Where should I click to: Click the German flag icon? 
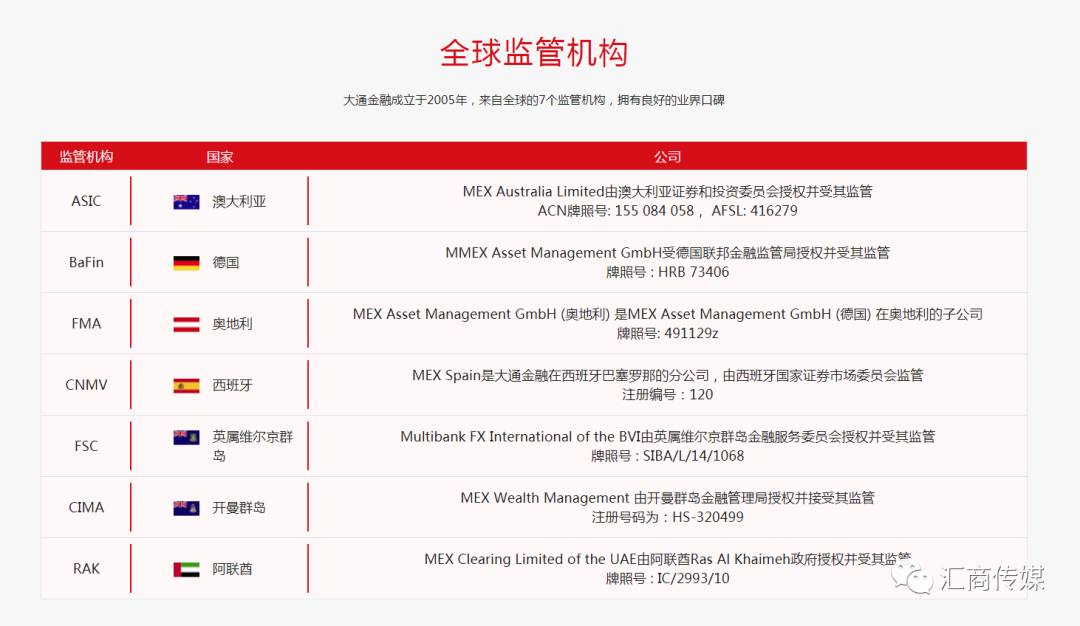point(186,263)
